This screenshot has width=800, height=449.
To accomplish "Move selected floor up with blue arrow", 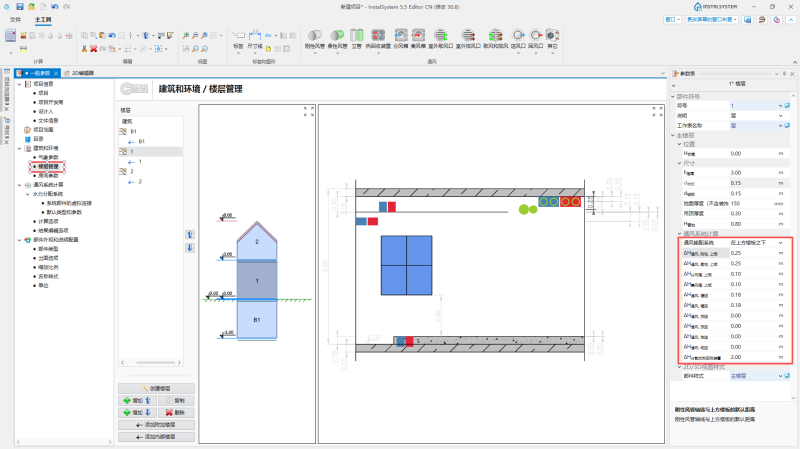I will click(190, 235).
